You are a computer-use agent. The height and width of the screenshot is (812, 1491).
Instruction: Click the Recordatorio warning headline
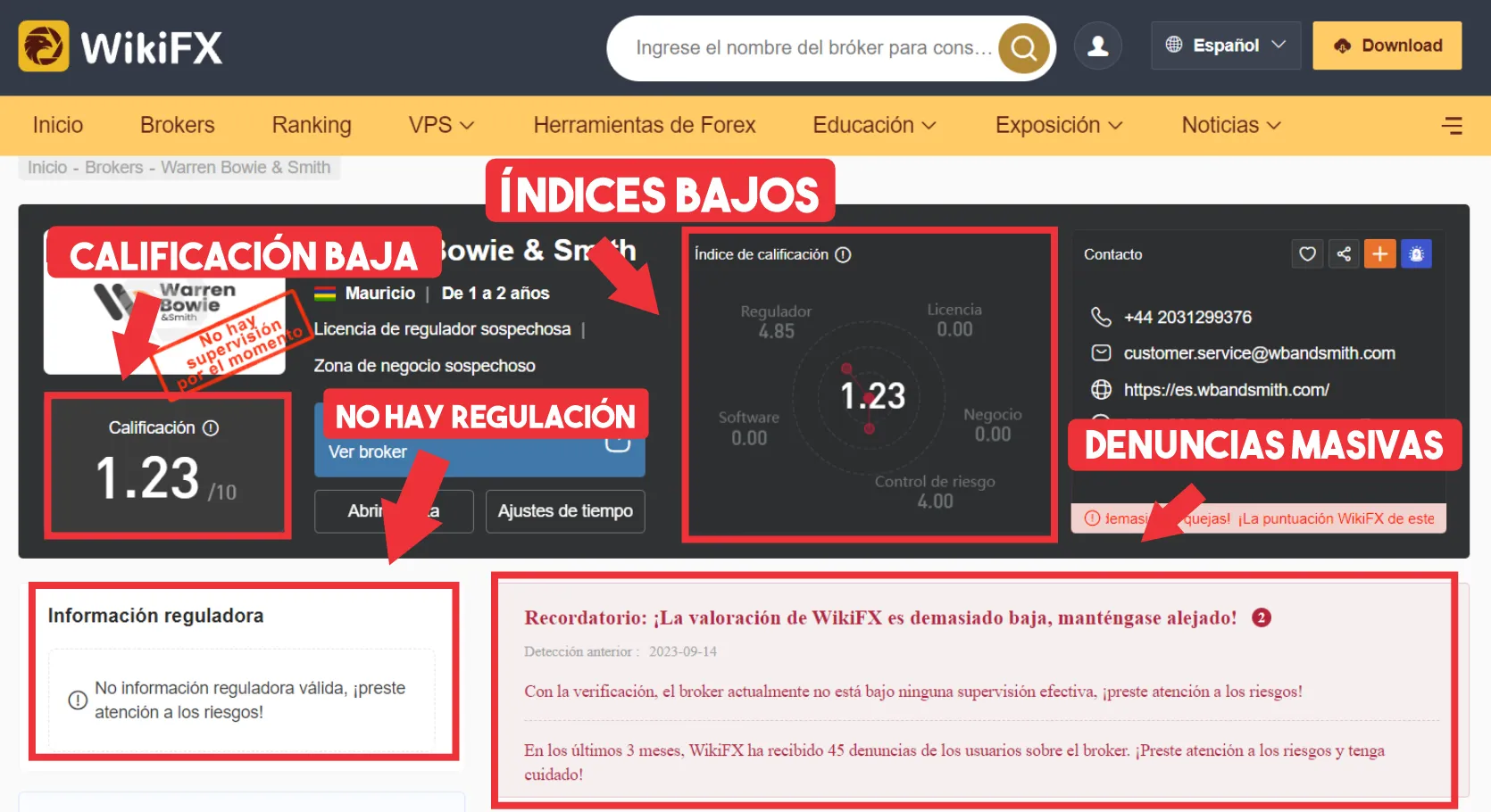click(x=880, y=617)
